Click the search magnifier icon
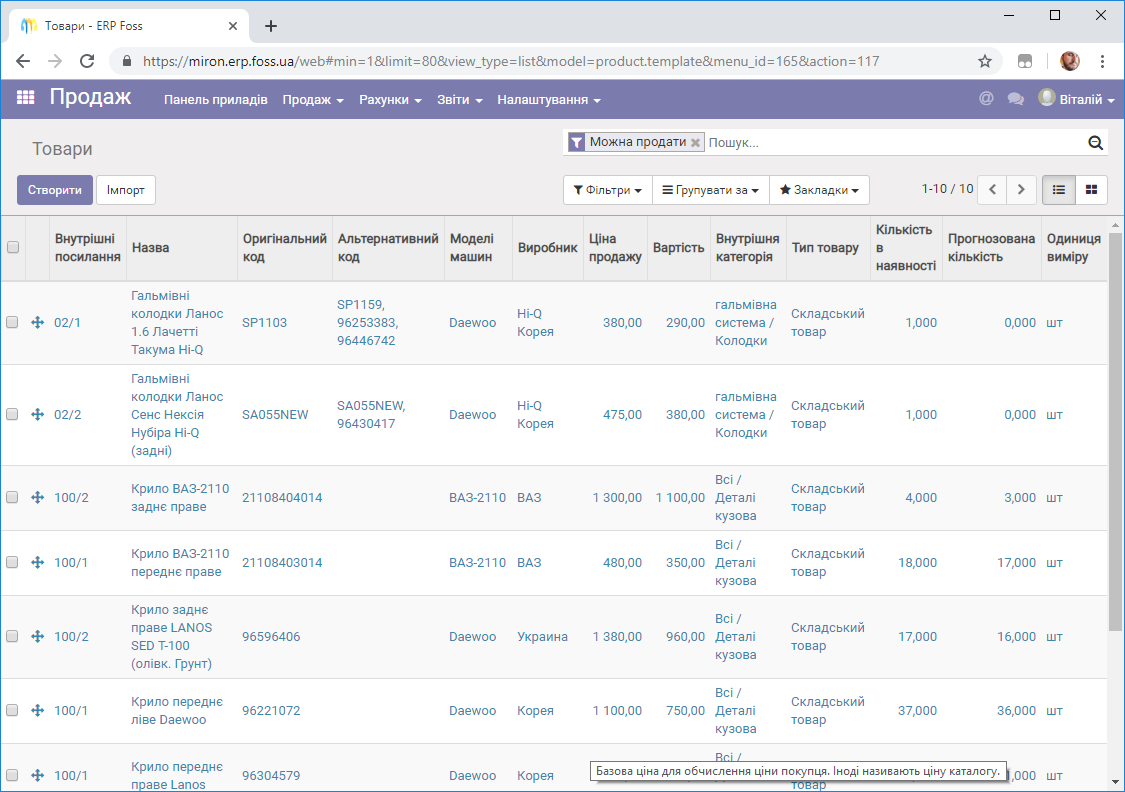Image resolution: width=1125 pixels, height=792 pixels. 1096,143
